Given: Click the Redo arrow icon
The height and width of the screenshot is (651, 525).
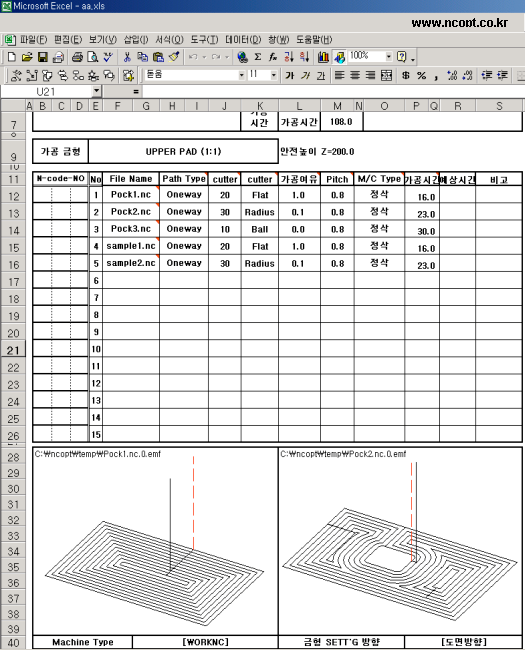Looking at the screenshot, I should (216, 57).
